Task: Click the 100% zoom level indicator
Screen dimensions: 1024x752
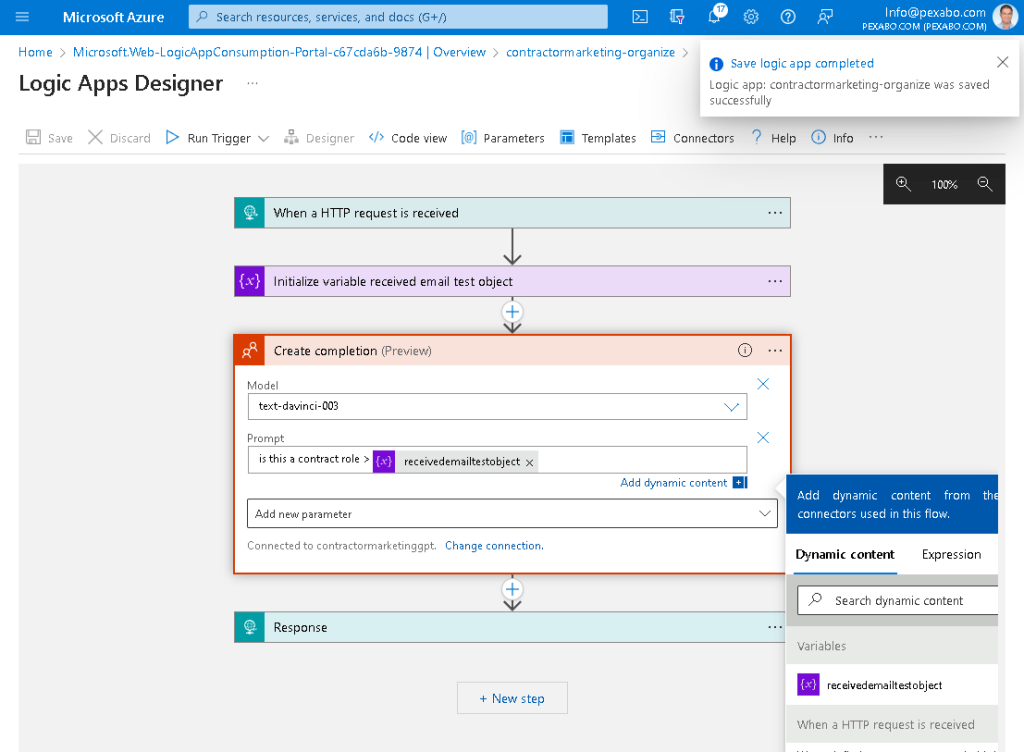Action: (x=944, y=185)
